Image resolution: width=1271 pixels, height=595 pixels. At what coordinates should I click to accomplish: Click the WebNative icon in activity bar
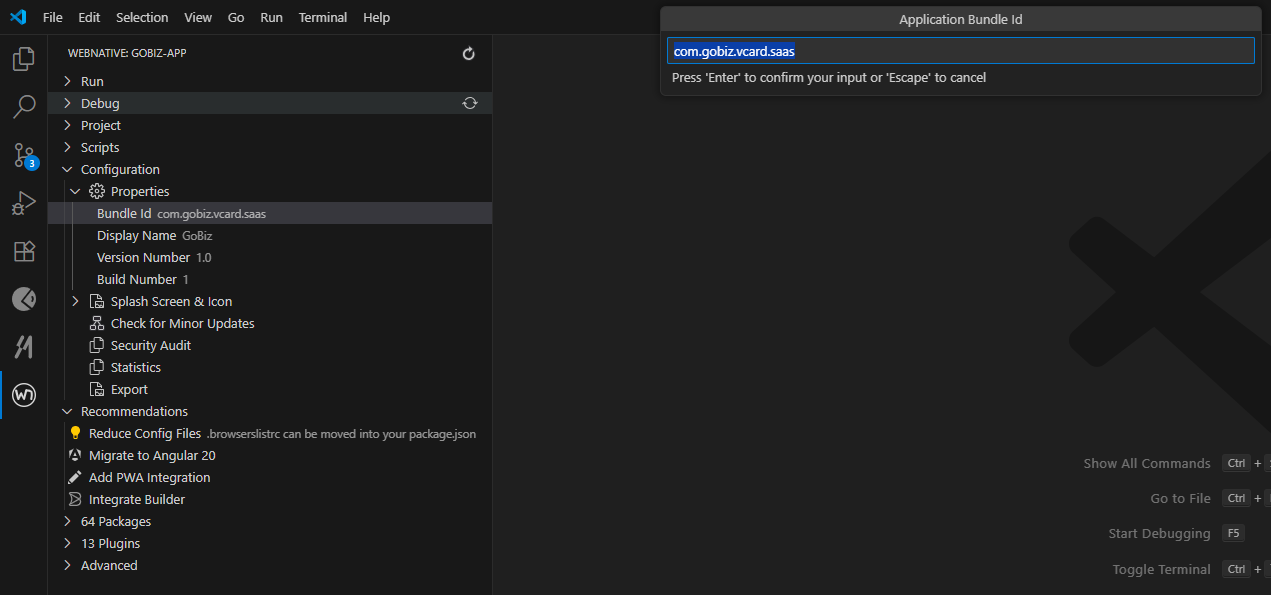coord(24,395)
